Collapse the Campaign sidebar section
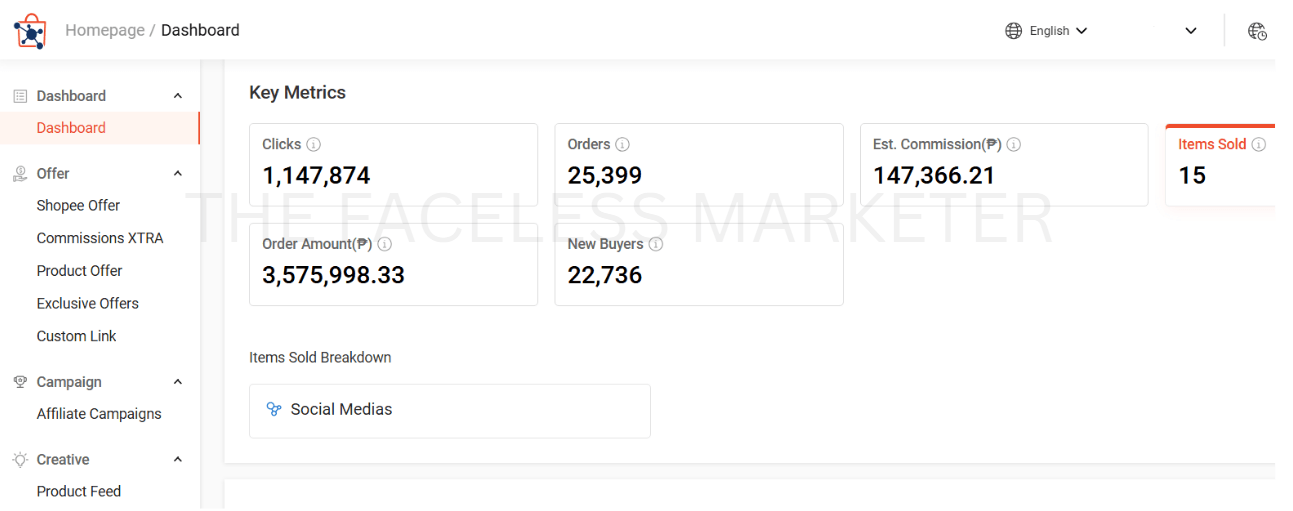This screenshot has width=1293, height=511. 178,382
